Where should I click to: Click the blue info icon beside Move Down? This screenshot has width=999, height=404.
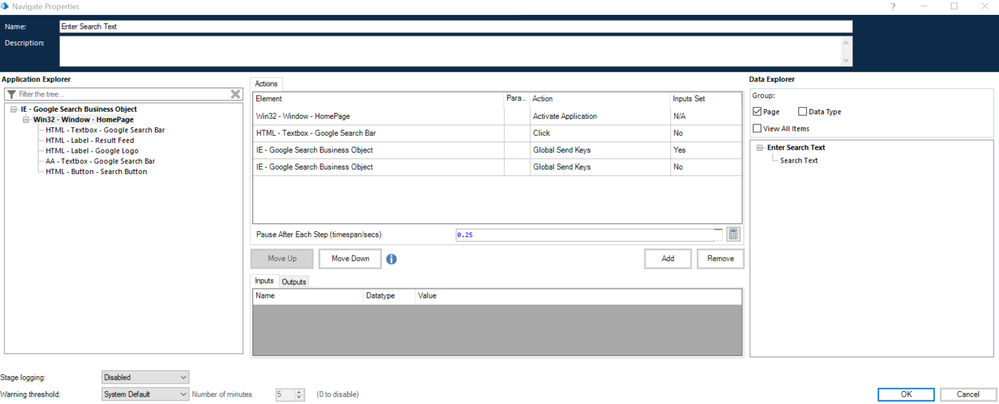[391, 259]
